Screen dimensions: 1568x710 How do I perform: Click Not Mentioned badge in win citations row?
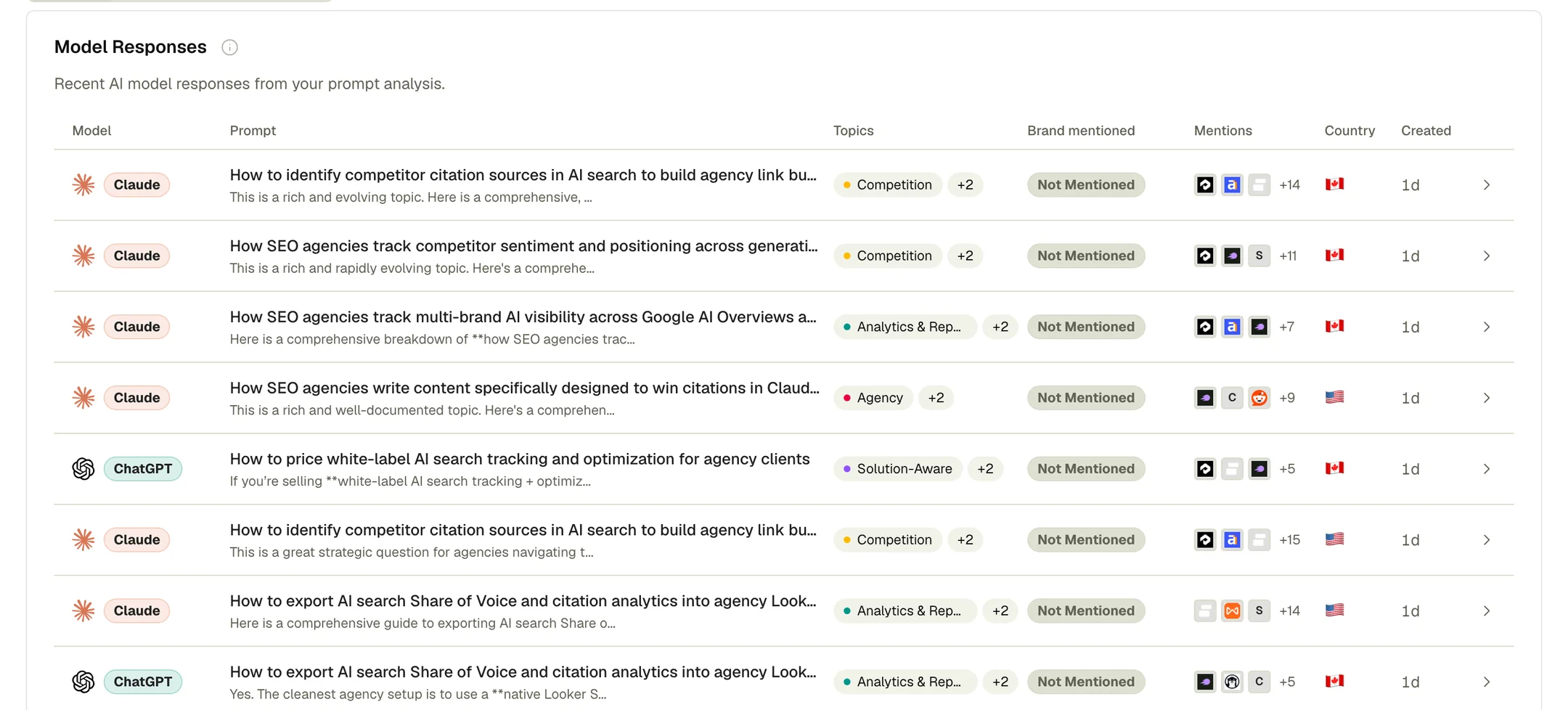(x=1085, y=398)
